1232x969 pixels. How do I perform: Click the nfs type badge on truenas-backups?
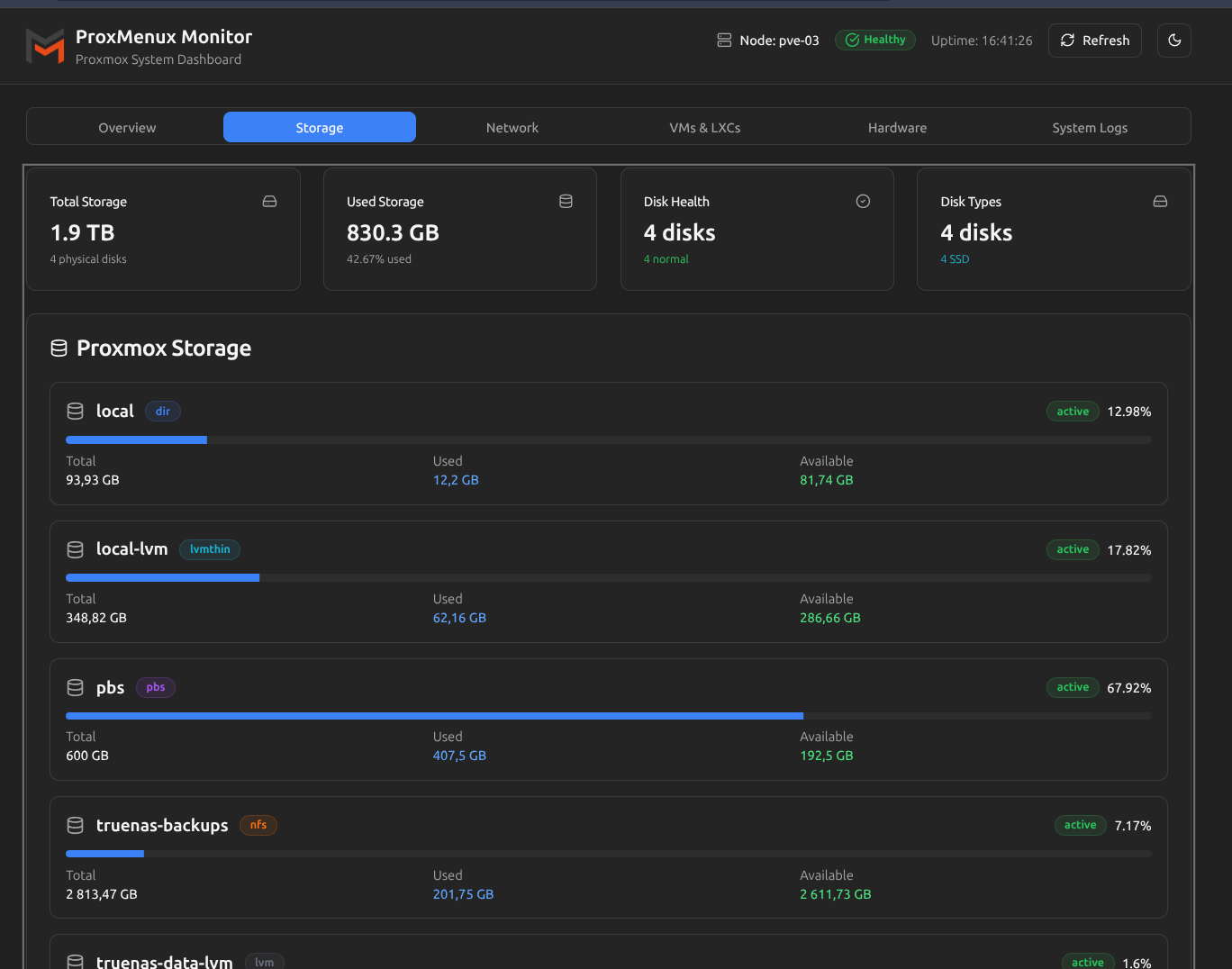coord(258,825)
